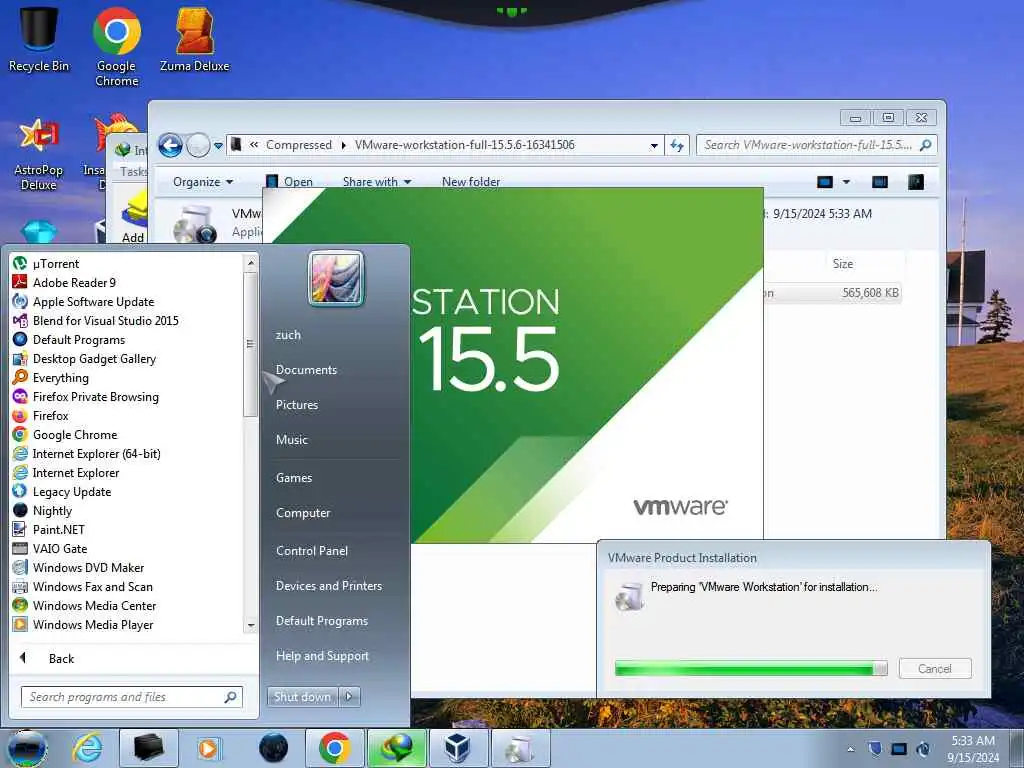Expand the change view options arrow

(x=846, y=182)
